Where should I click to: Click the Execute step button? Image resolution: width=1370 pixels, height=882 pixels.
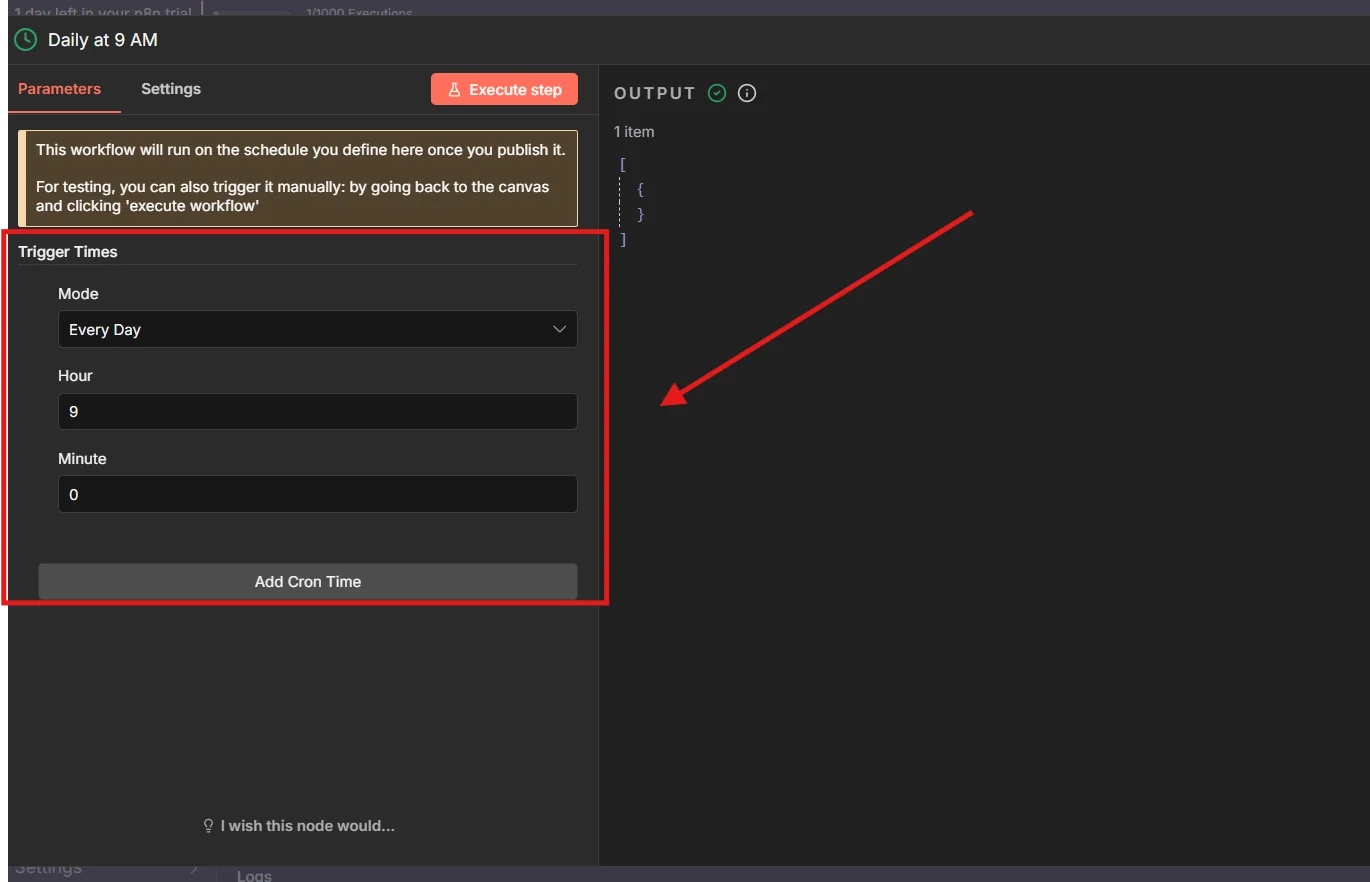pos(504,89)
